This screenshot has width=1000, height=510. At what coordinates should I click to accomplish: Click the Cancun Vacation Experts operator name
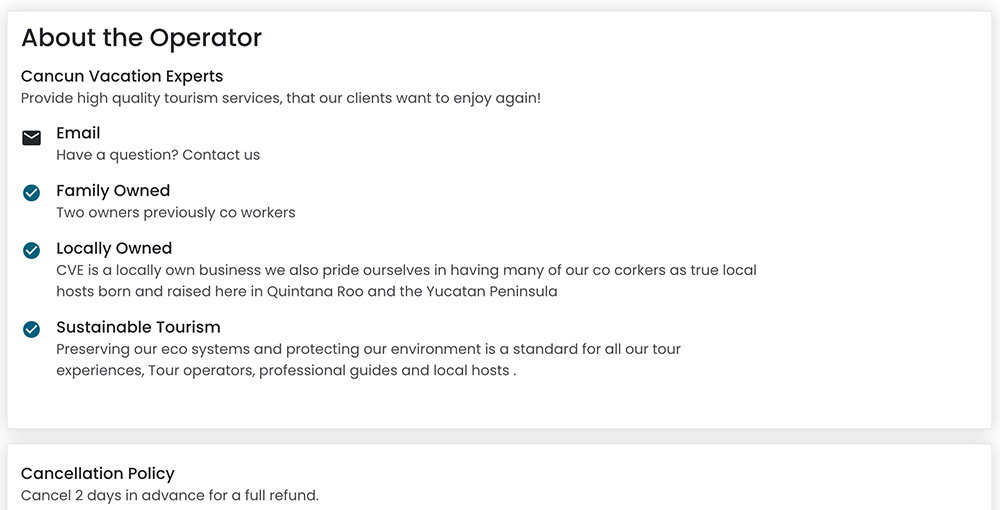122,76
